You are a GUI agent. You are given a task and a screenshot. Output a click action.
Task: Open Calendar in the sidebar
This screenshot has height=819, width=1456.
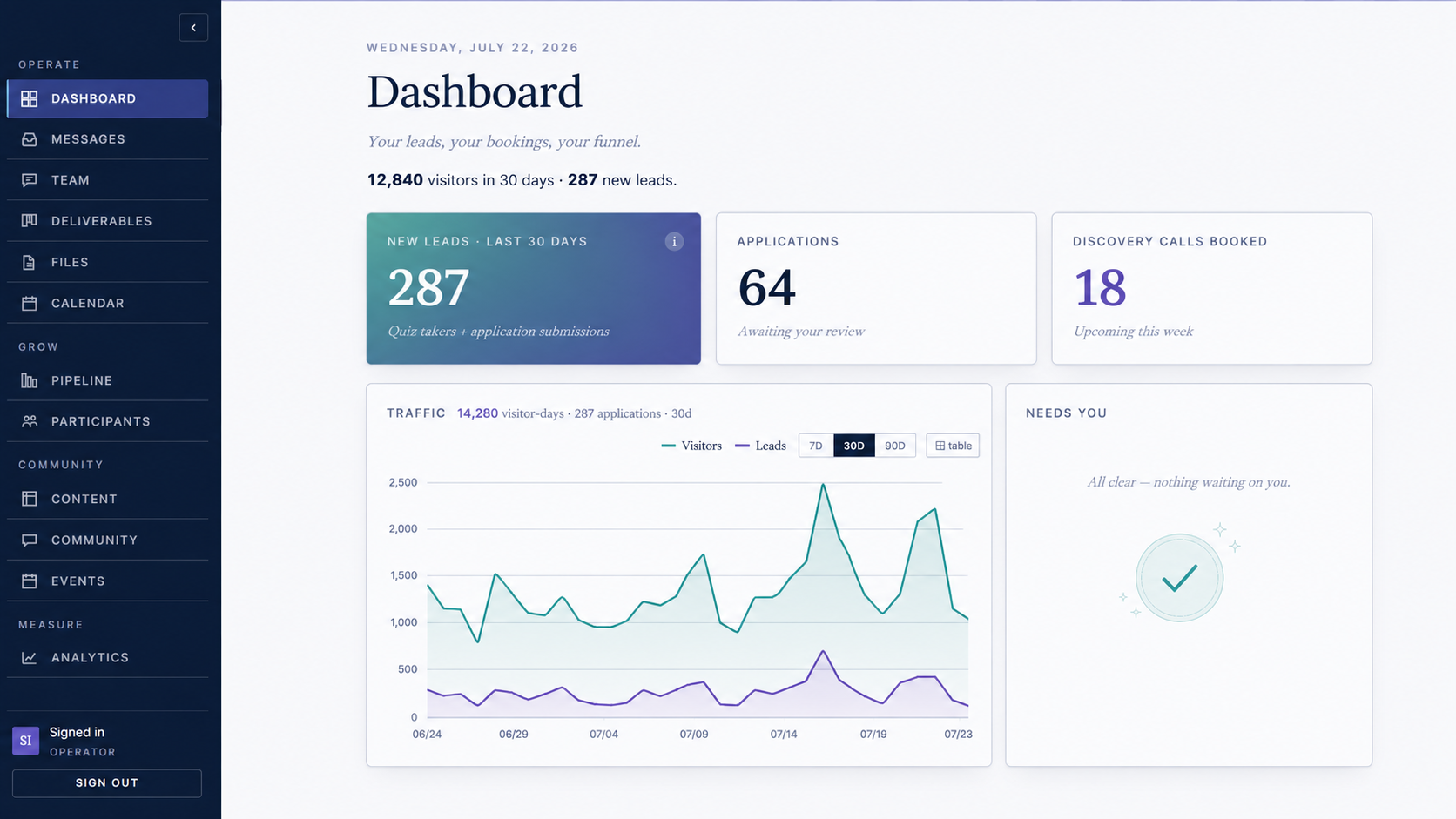coord(107,303)
